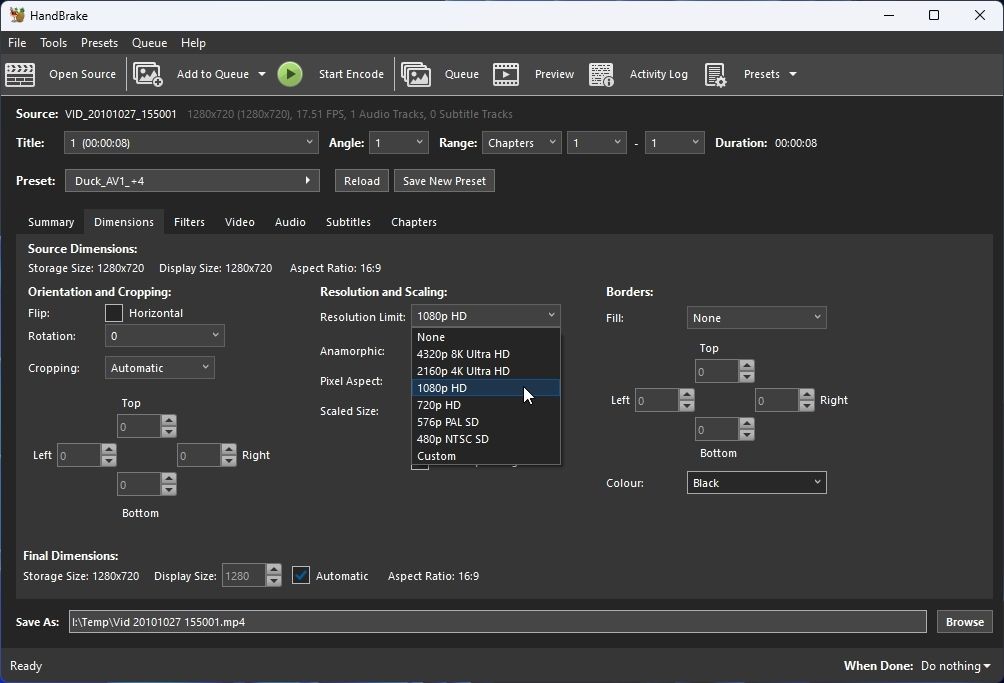This screenshot has width=1004, height=683.
Task: Open the Borders Fill dropdown
Action: (756, 318)
